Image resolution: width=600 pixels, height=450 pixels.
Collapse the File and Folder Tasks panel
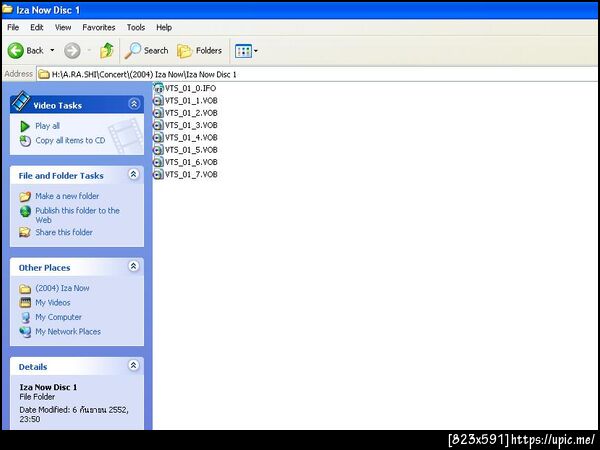pos(133,174)
